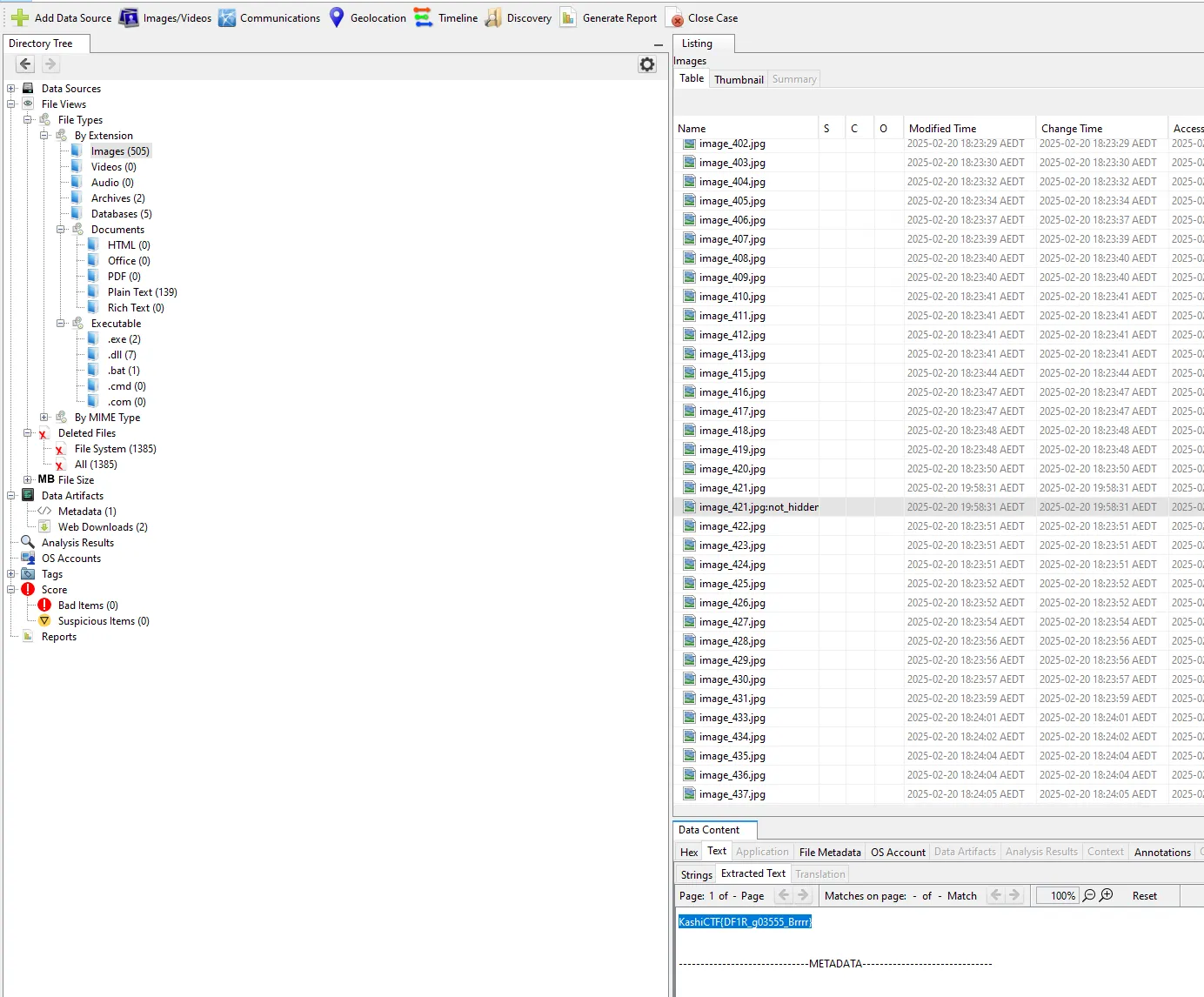1204x997 pixels.
Task: Launch the Discovery tool
Action: [493, 17]
